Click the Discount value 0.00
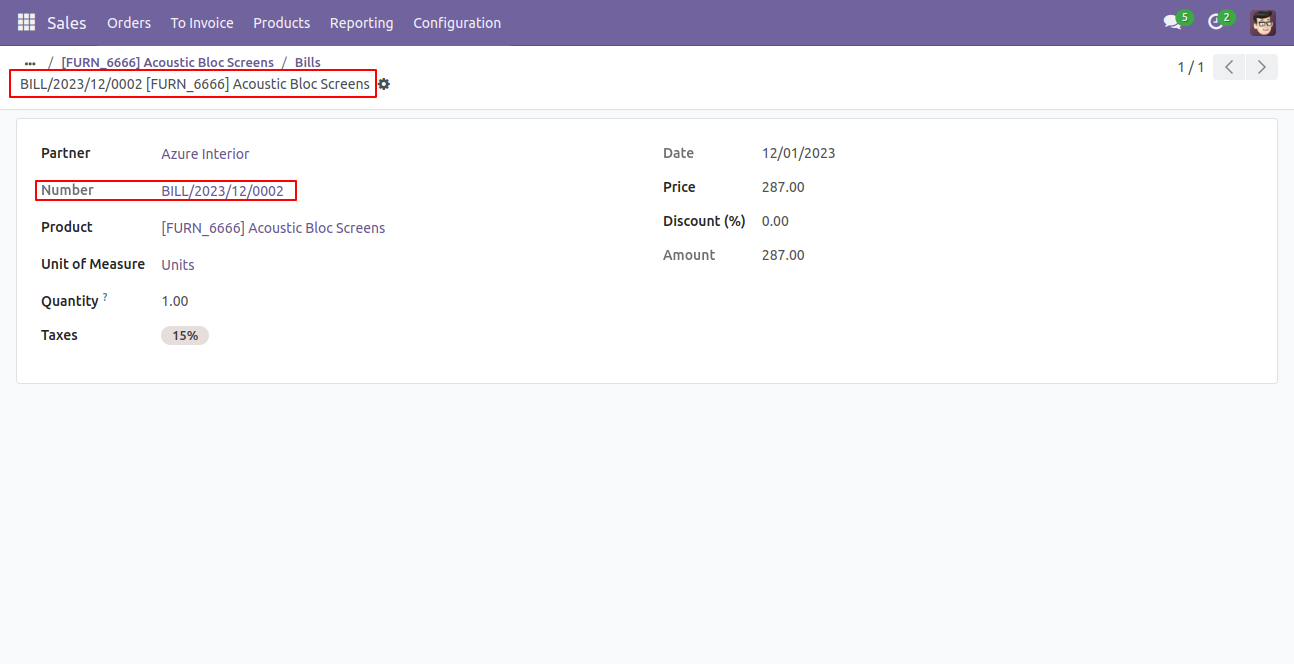Screen dimensions: 1294x664 (x=775, y=221)
